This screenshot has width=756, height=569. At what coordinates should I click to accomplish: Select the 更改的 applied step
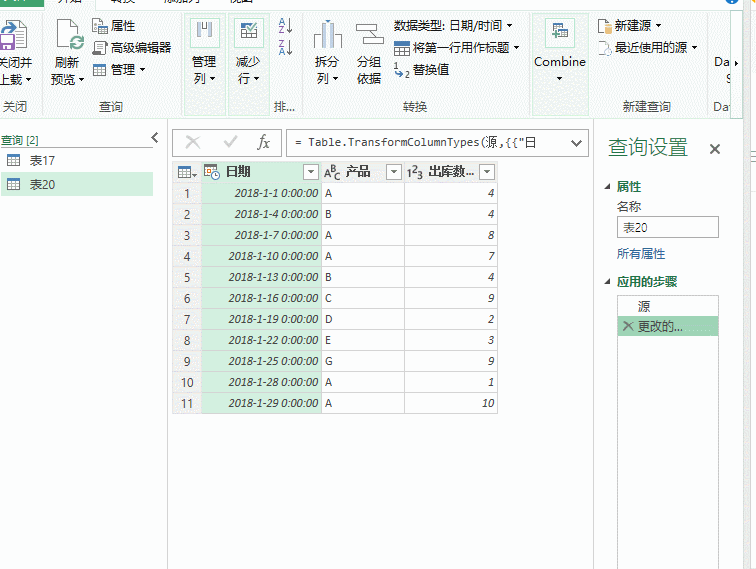point(668,326)
